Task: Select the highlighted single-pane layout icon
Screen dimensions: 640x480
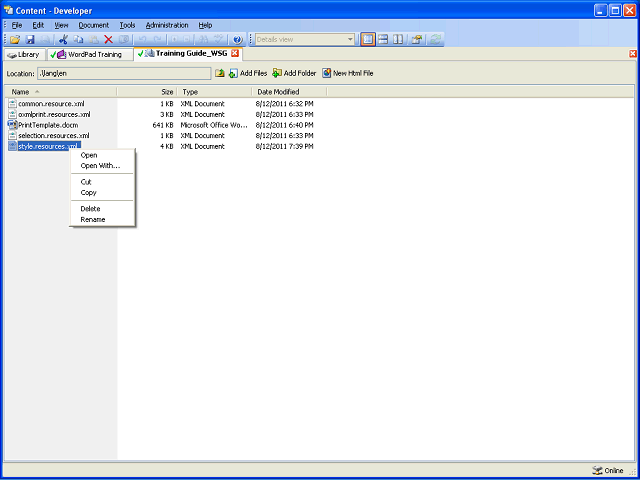Action: point(368,40)
